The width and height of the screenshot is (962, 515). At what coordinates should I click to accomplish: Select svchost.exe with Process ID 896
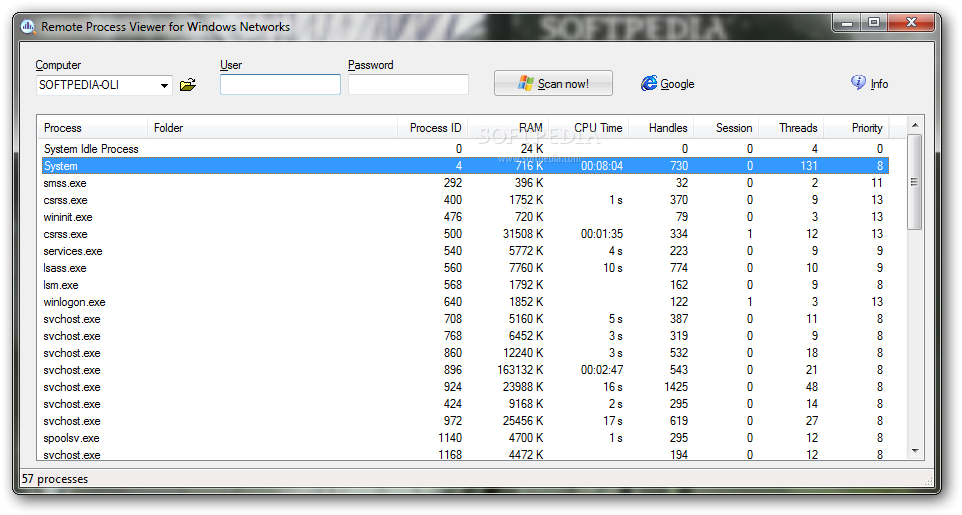(x=465, y=370)
